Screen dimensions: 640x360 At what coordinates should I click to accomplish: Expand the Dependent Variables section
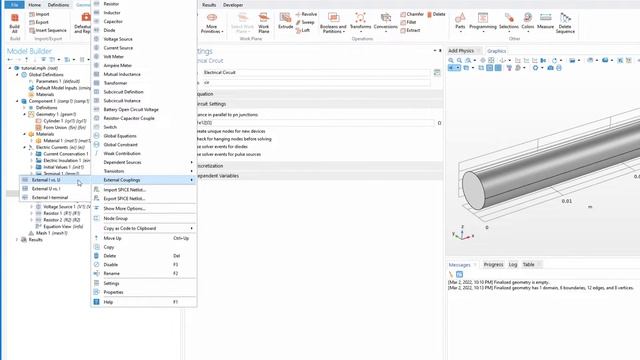tap(319, 176)
